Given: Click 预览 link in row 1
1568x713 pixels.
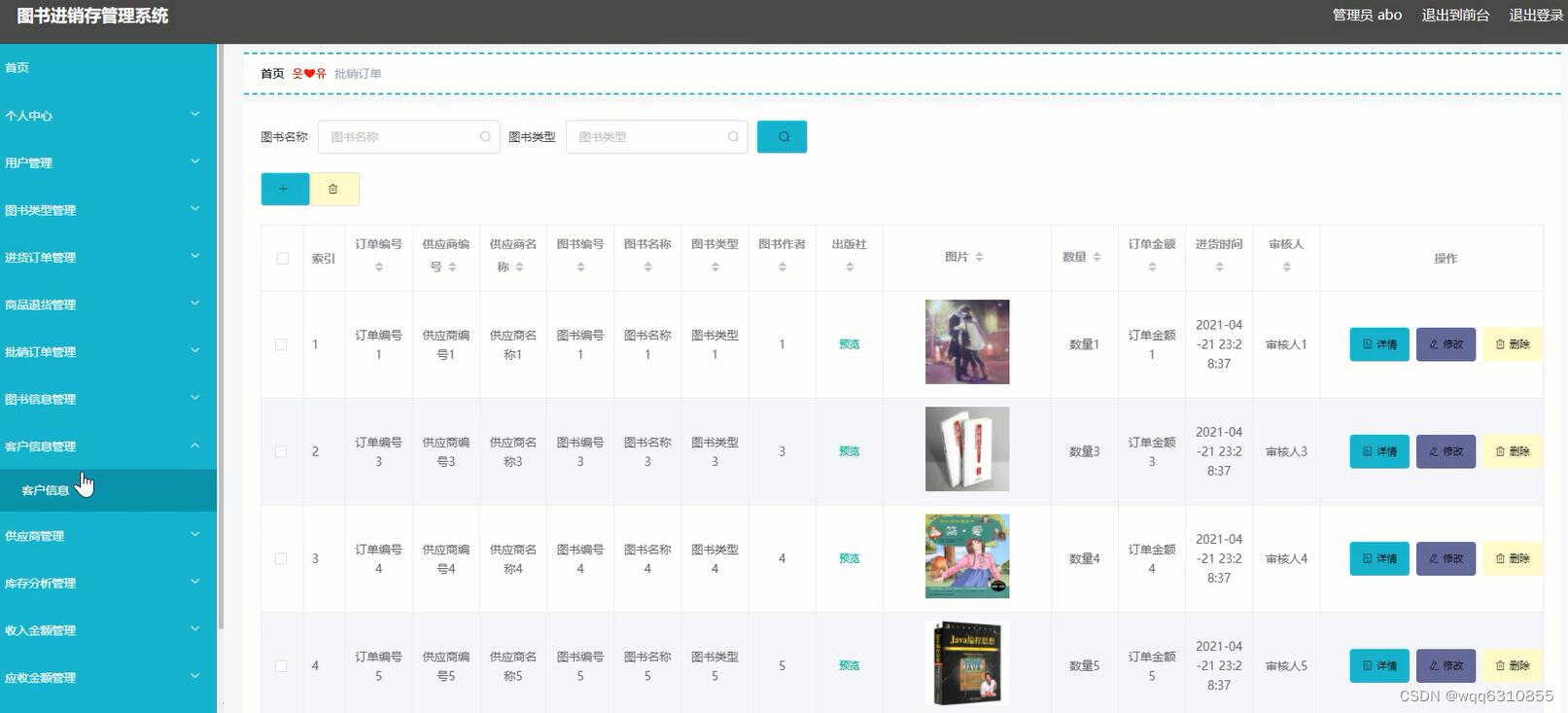Looking at the screenshot, I should [849, 344].
